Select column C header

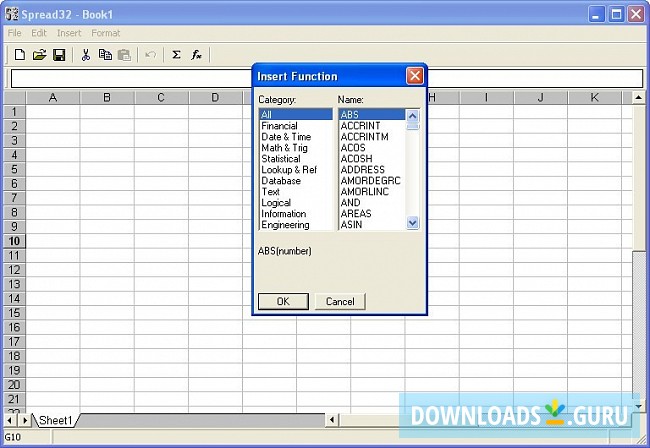[x=161, y=98]
